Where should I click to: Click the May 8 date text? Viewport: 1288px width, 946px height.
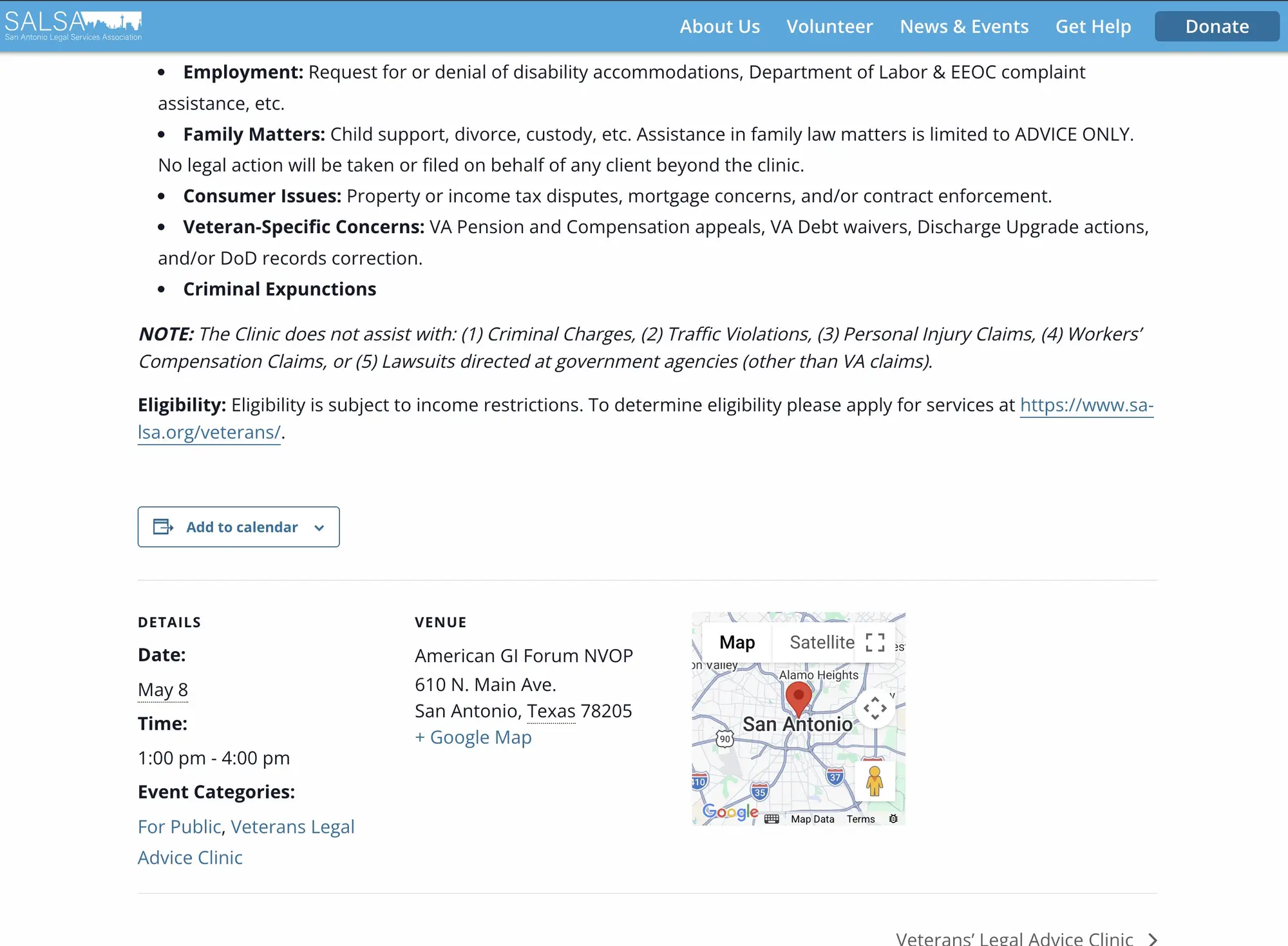tap(163, 690)
